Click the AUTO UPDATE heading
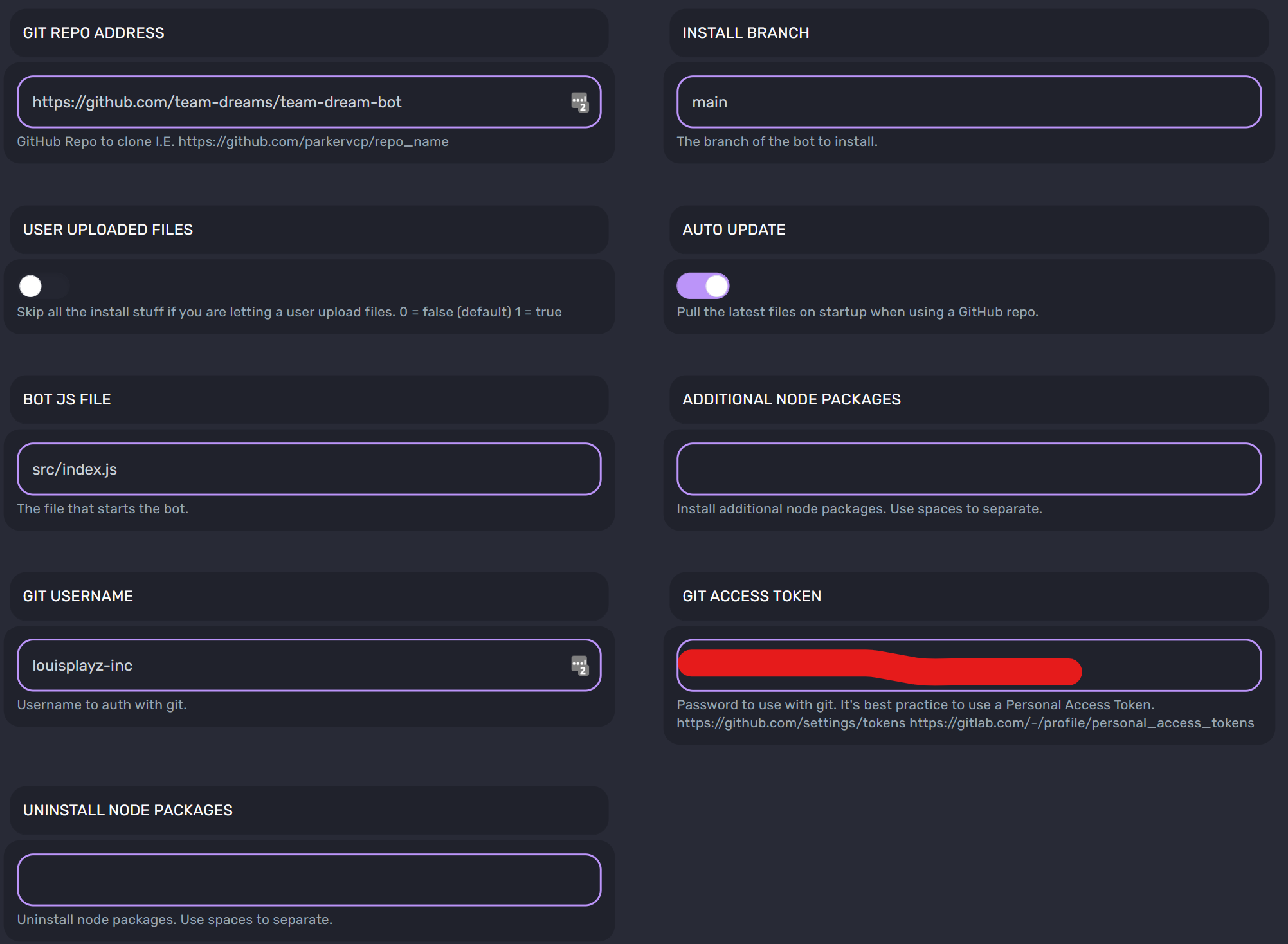This screenshot has width=1288, height=944. pyautogui.click(x=733, y=230)
